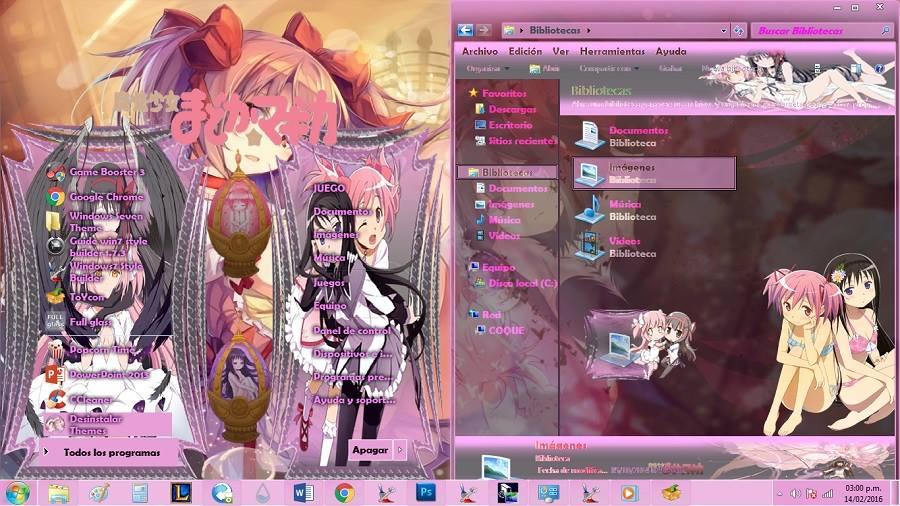This screenshot has width=900, height=506.
Task: Open the Organizar dropdown
Action: pos(487,68)
